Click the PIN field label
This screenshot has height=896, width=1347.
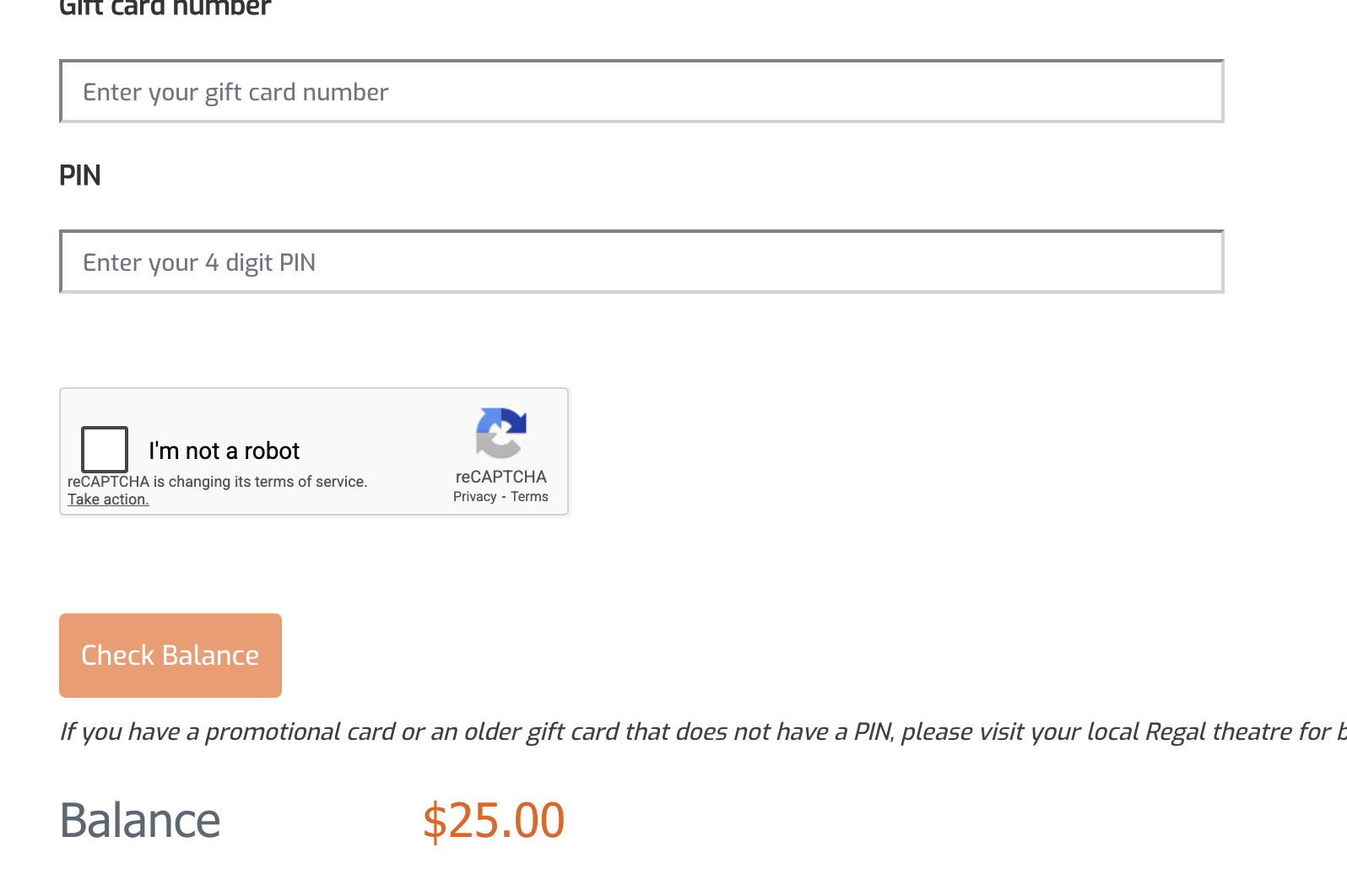click(x=80, y=175)
